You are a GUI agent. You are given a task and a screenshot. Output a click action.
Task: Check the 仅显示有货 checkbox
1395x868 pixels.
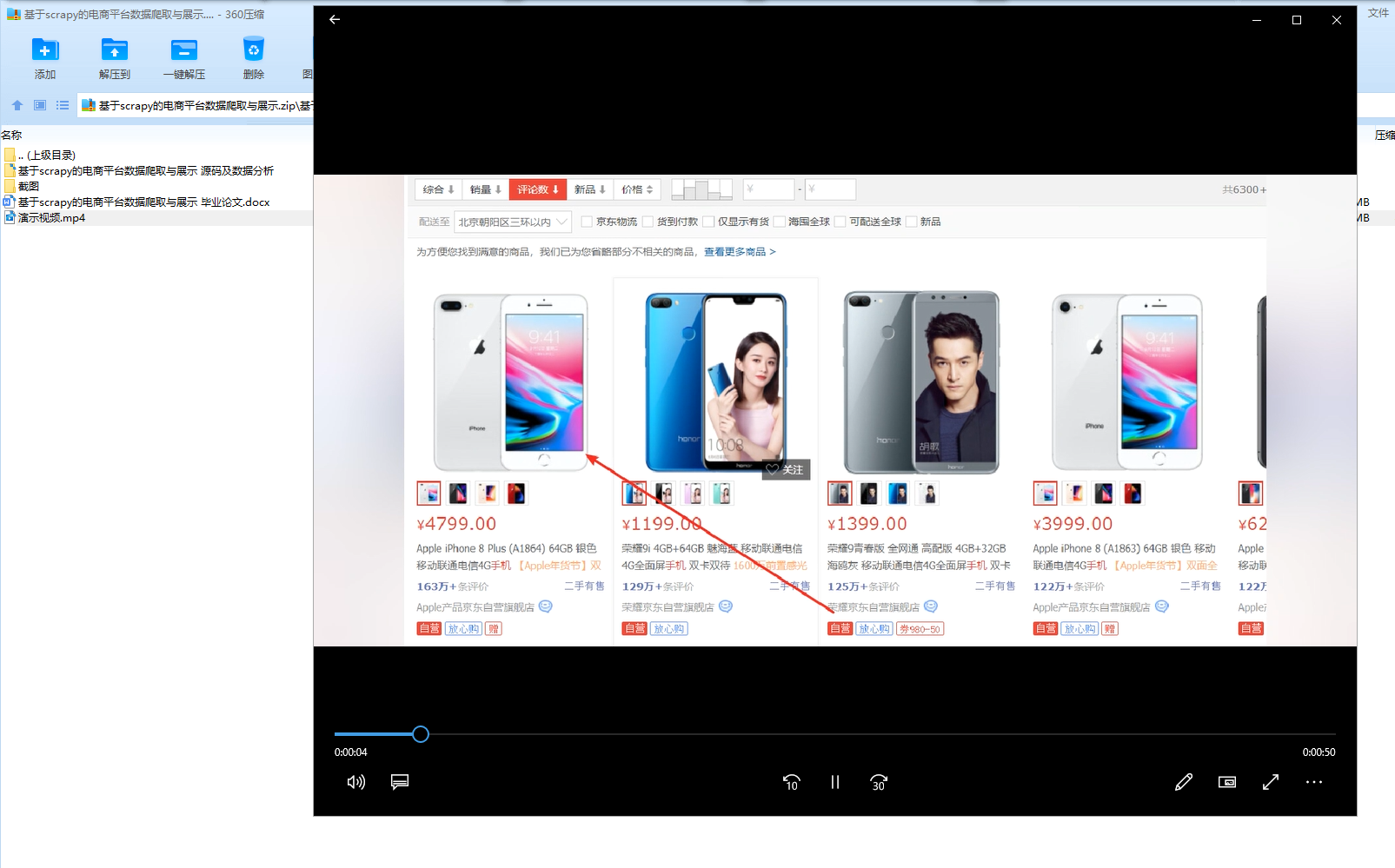coord(708,222)
